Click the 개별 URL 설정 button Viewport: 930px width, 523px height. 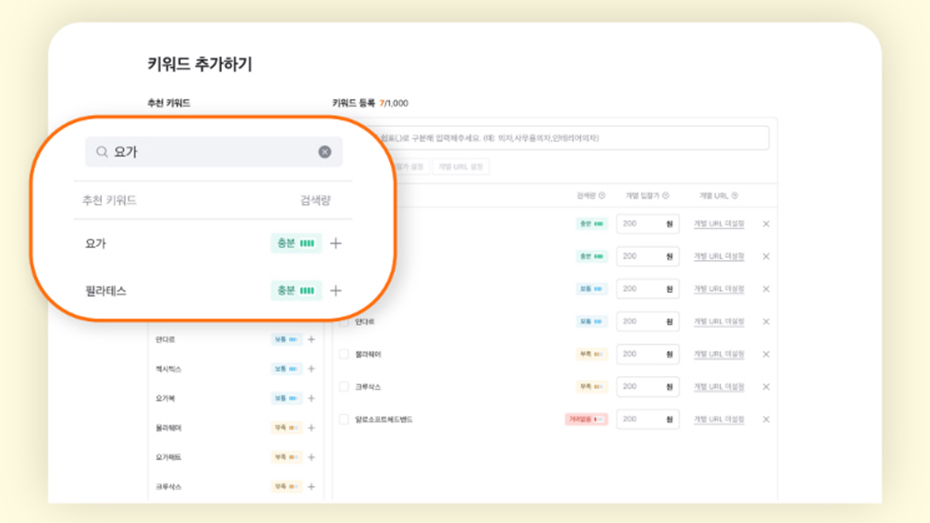(x=460, y=167)
